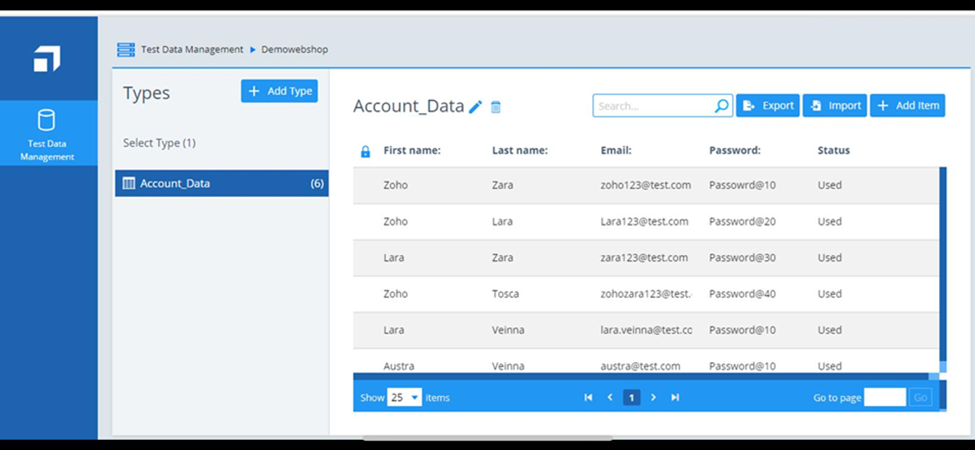
Task: Click the (6) count on Account_Data
Action: click(317, 184)
